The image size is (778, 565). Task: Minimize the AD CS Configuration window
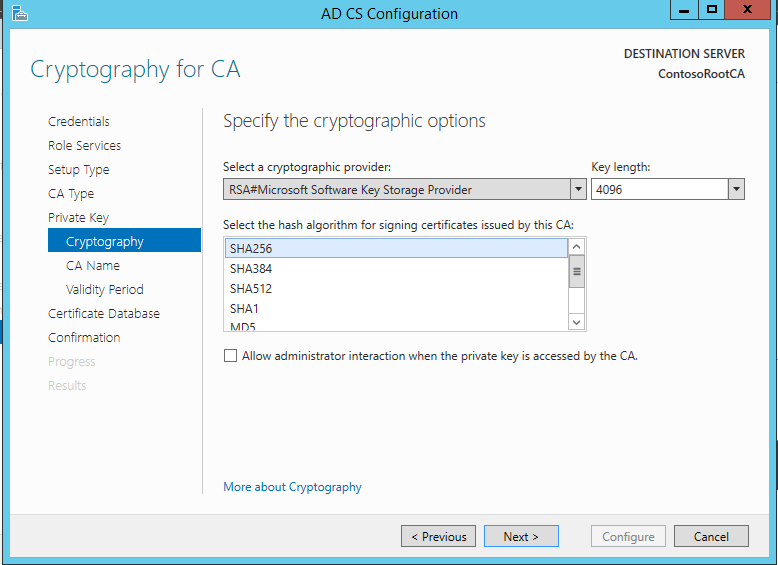click(684, 10)
